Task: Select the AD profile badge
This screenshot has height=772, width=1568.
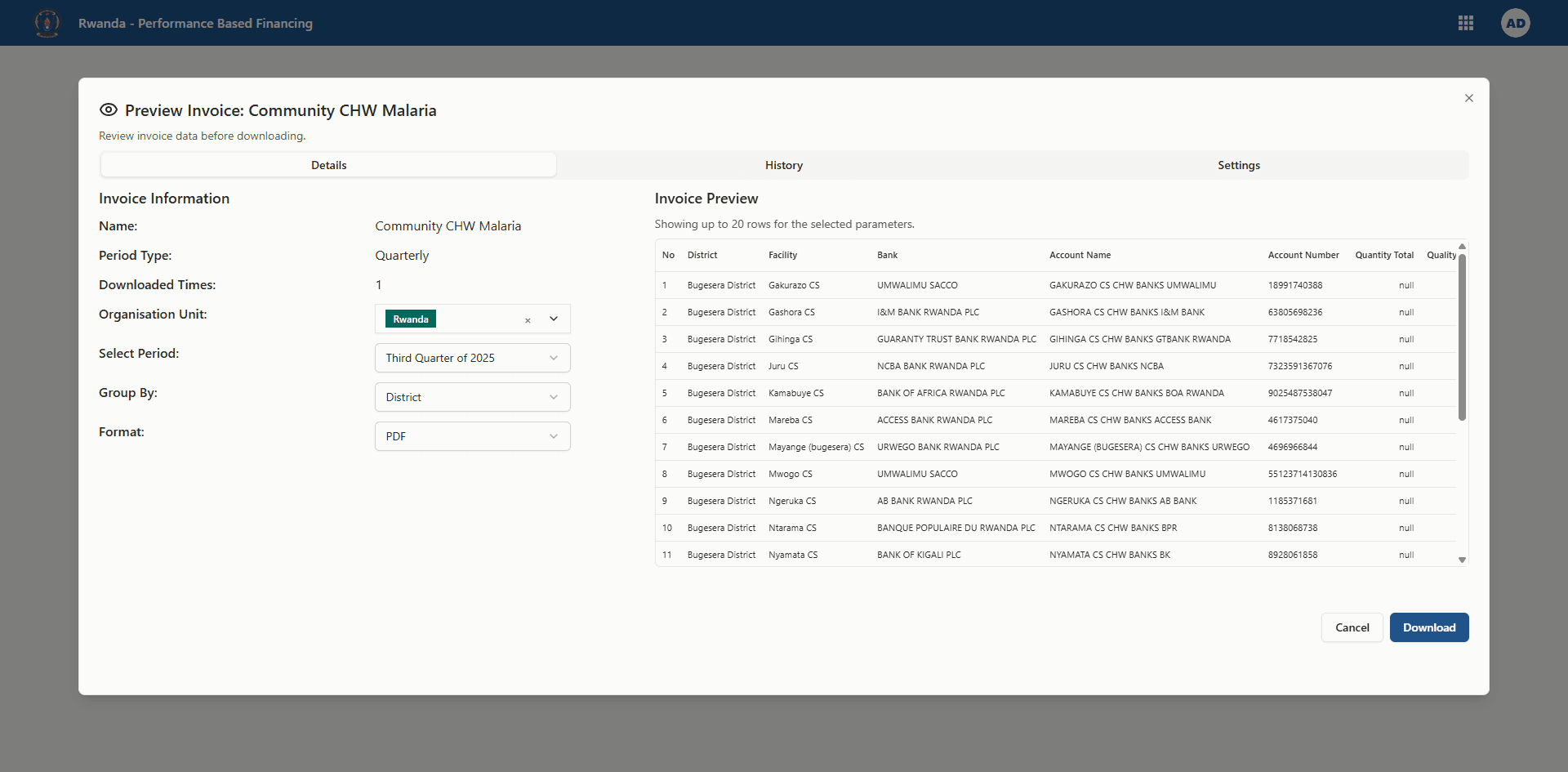Action: (1516, 22)
